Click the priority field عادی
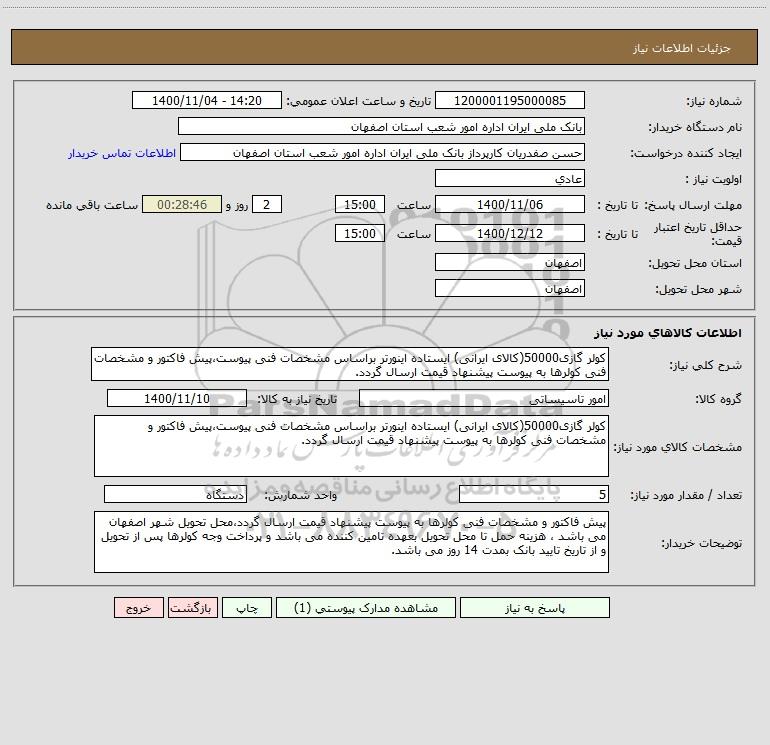 click(510, 178)
